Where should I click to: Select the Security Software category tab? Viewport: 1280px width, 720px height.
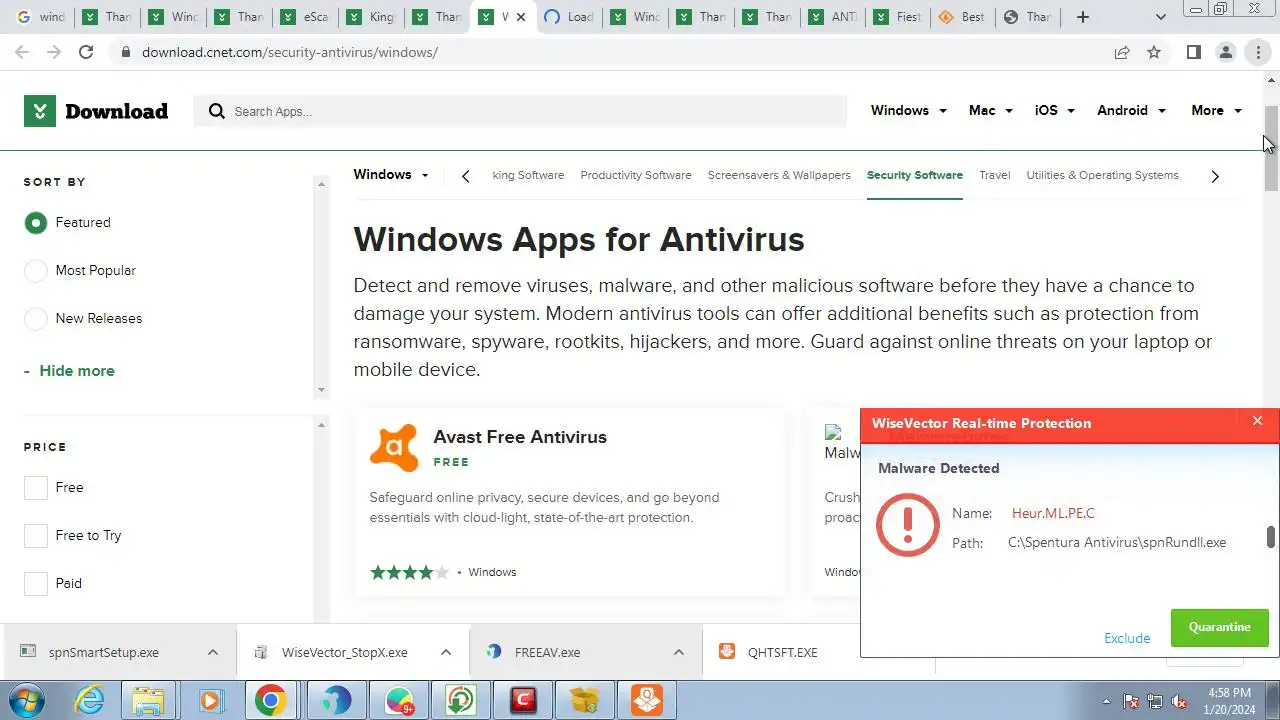[915, 175]
